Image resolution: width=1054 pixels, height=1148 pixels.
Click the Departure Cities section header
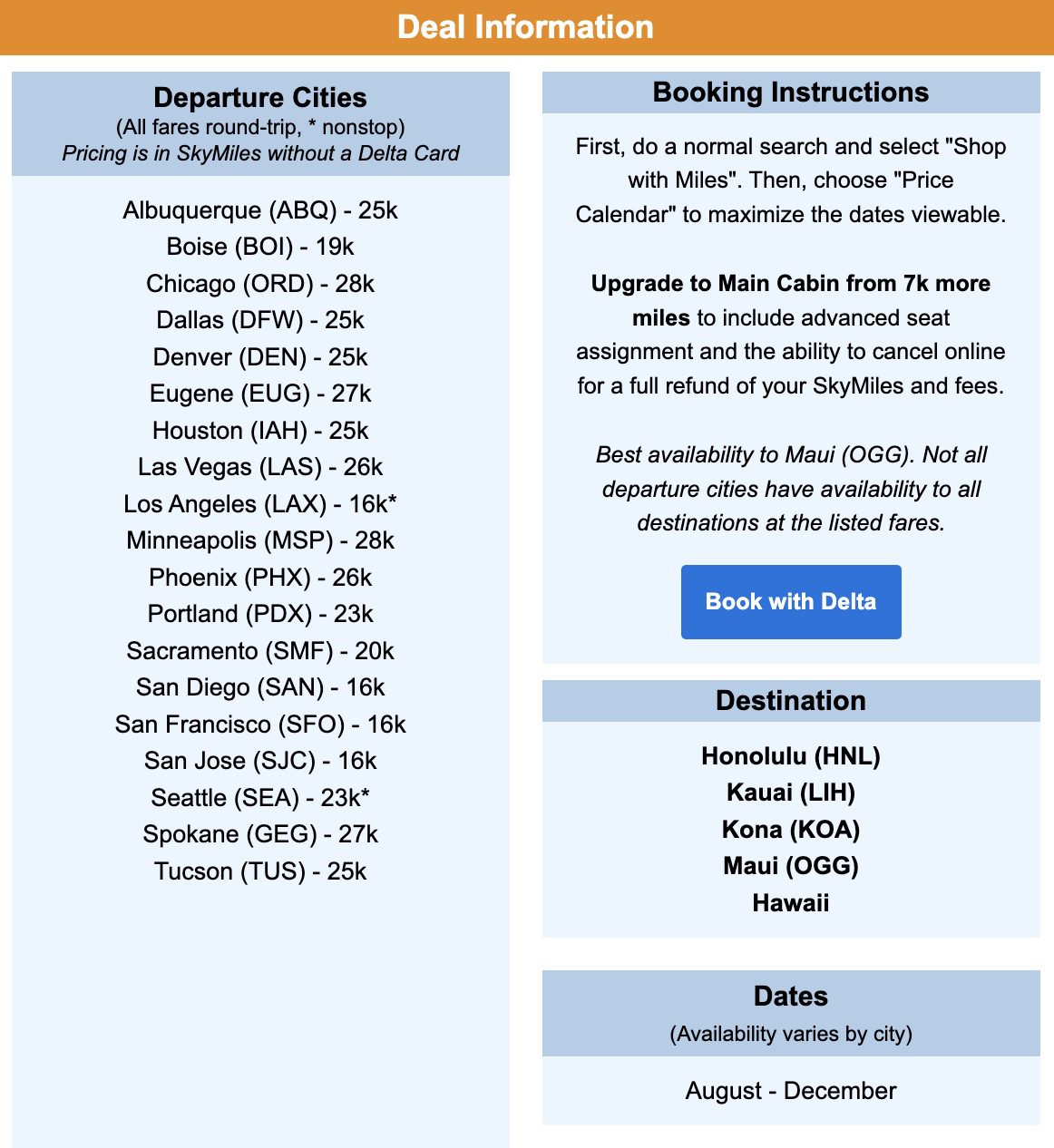coord(260,98)
